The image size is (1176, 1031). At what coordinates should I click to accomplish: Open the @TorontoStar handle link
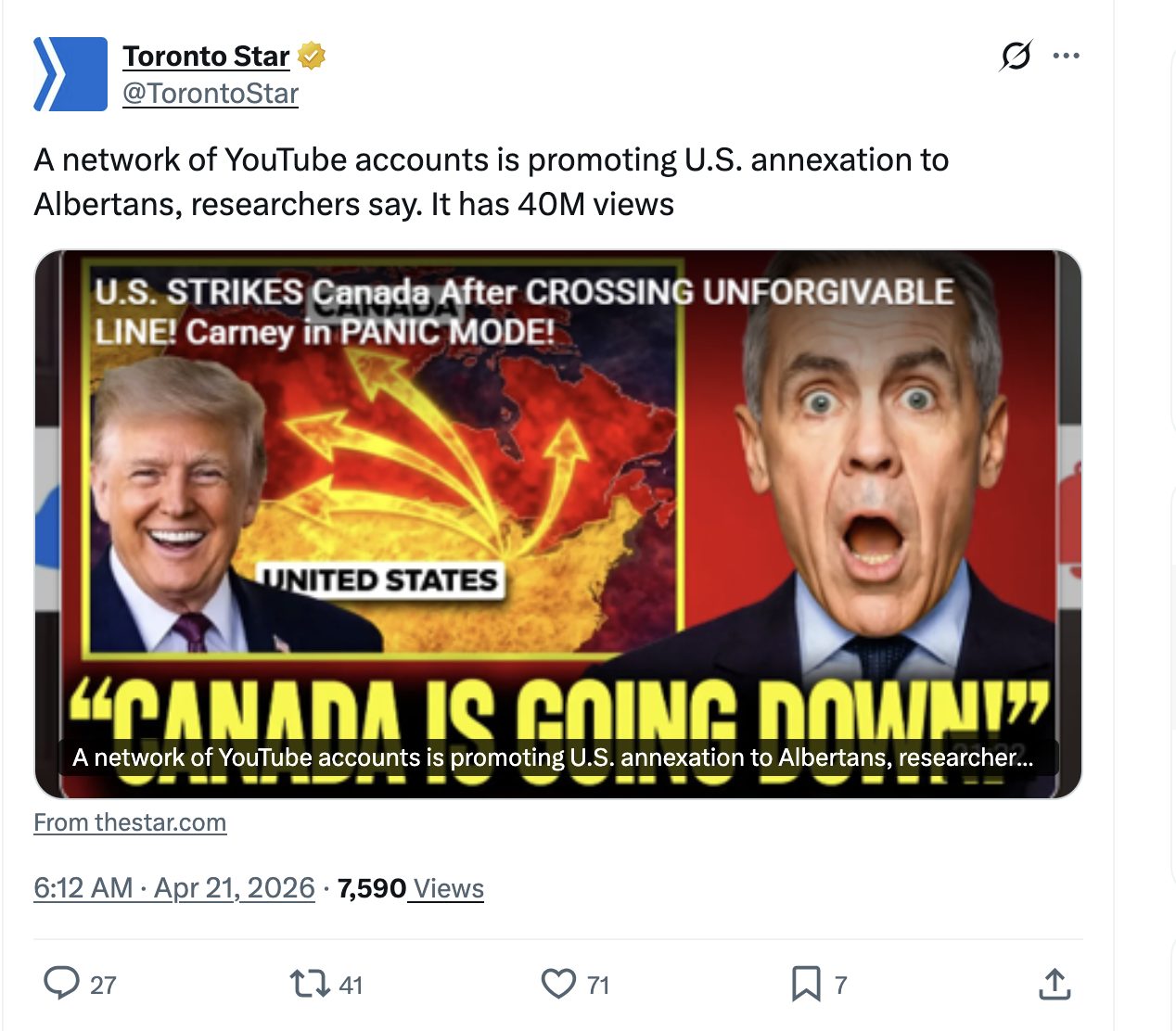[x=211, y=94]
